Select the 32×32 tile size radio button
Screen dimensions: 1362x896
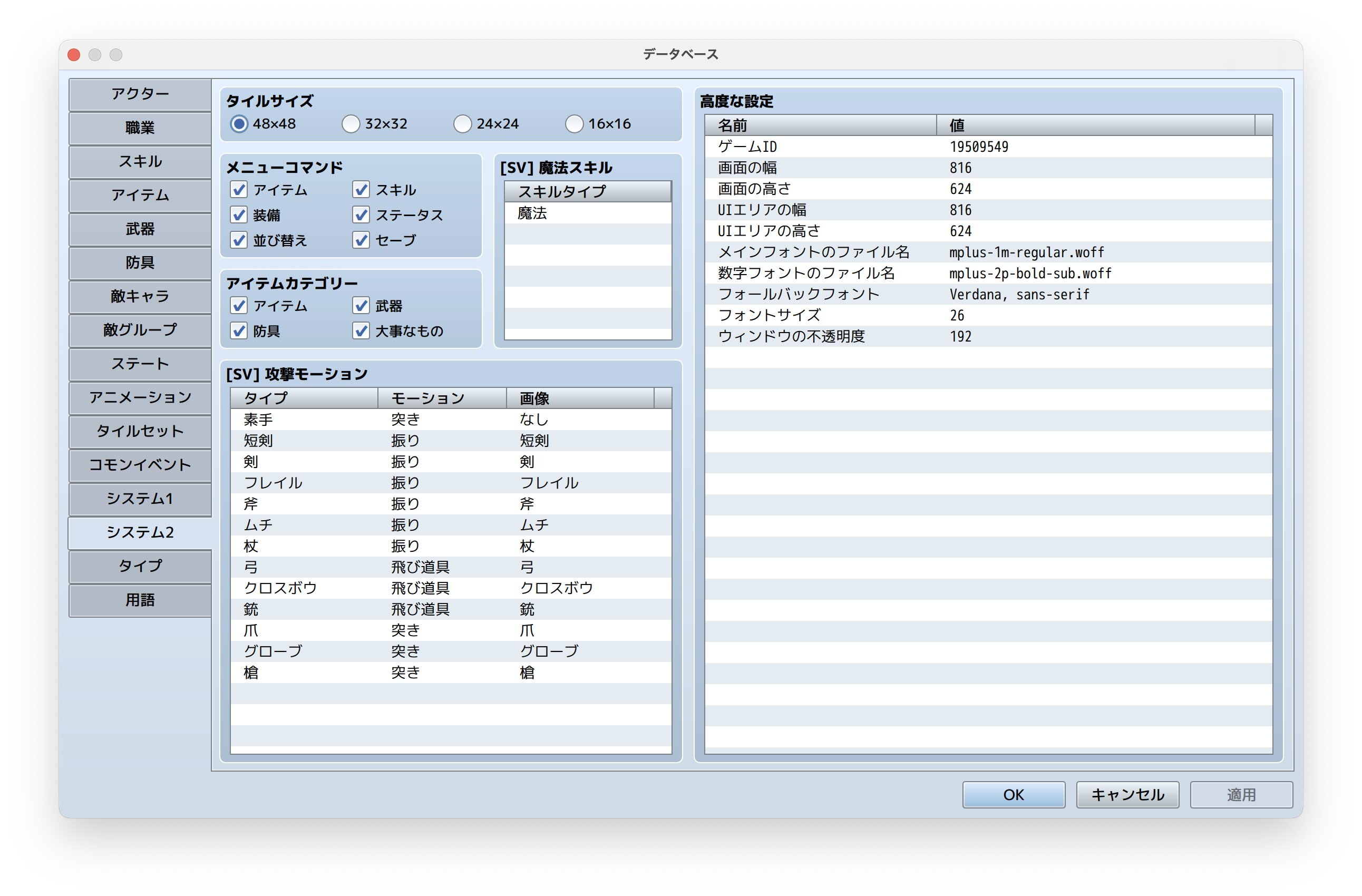pos(351,123)
